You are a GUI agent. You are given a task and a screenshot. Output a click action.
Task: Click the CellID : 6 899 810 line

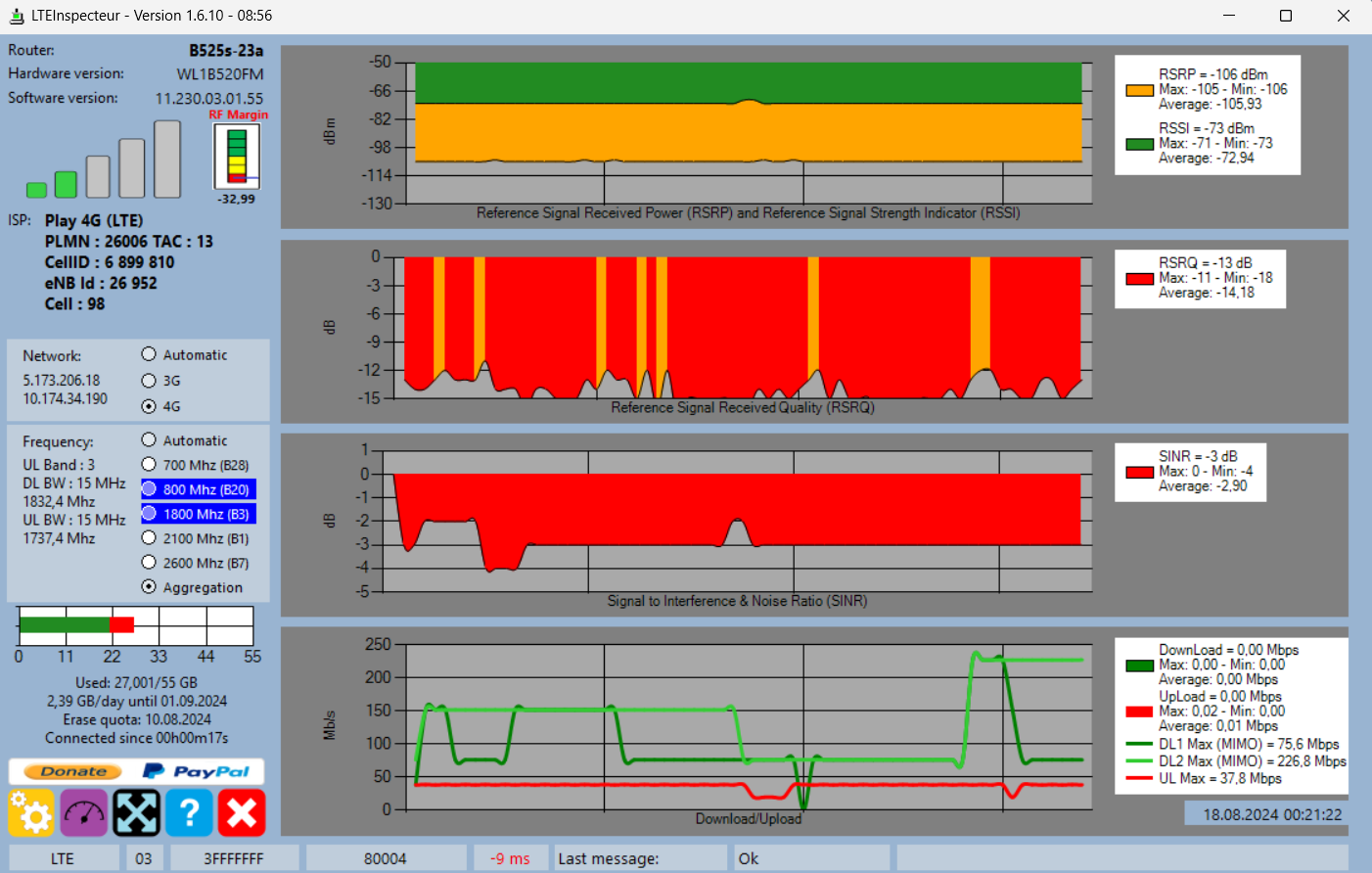pyautogui.click(x=110, y=262)
